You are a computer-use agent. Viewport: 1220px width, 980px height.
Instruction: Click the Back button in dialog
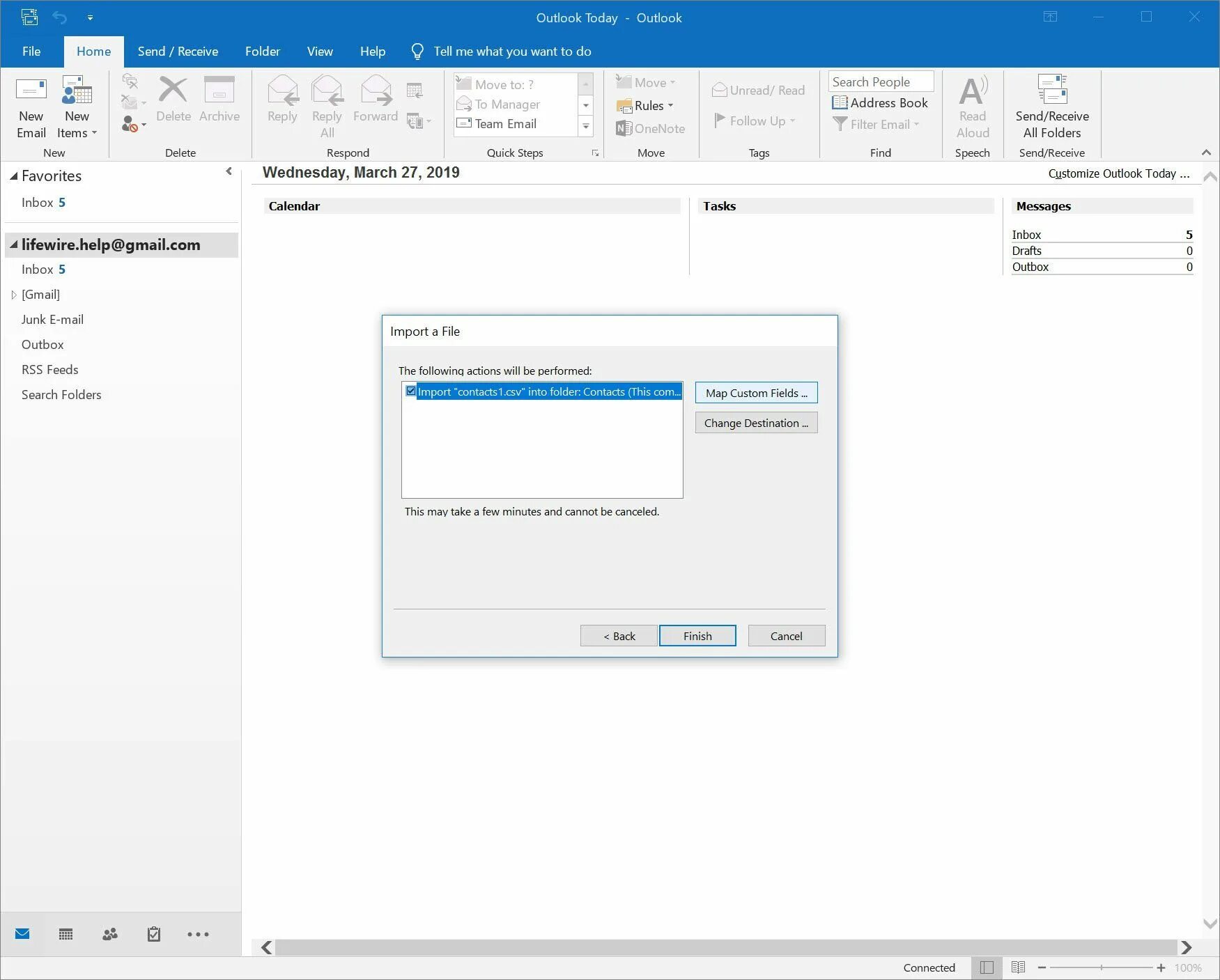point(619,636)
